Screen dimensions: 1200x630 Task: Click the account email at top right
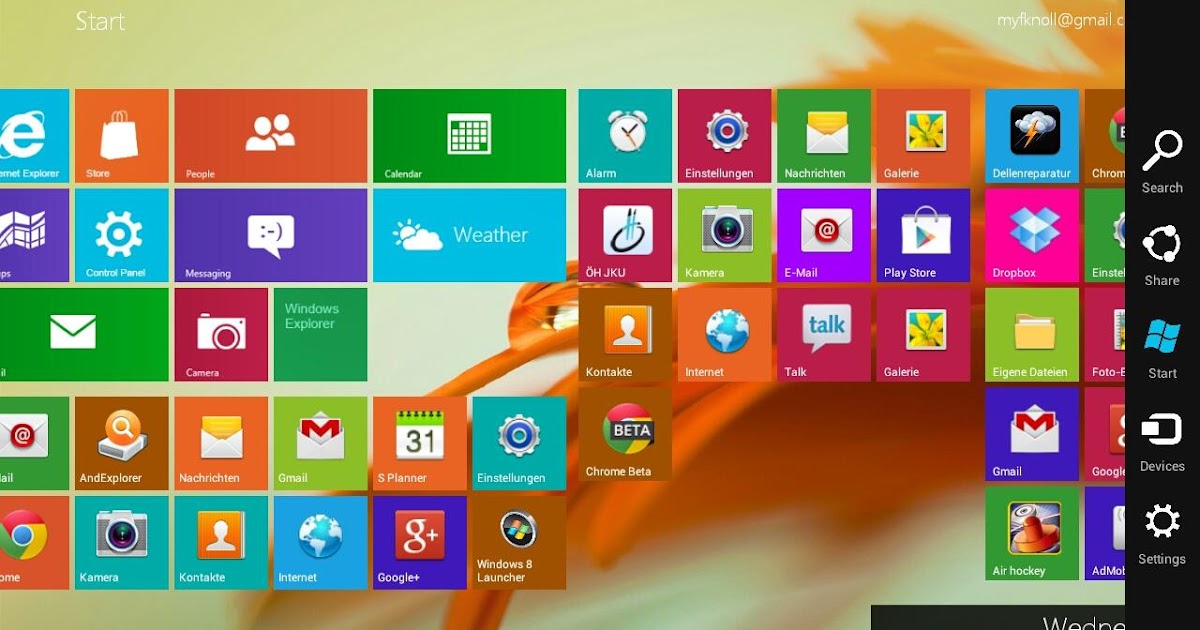[x=1060, y=20]
